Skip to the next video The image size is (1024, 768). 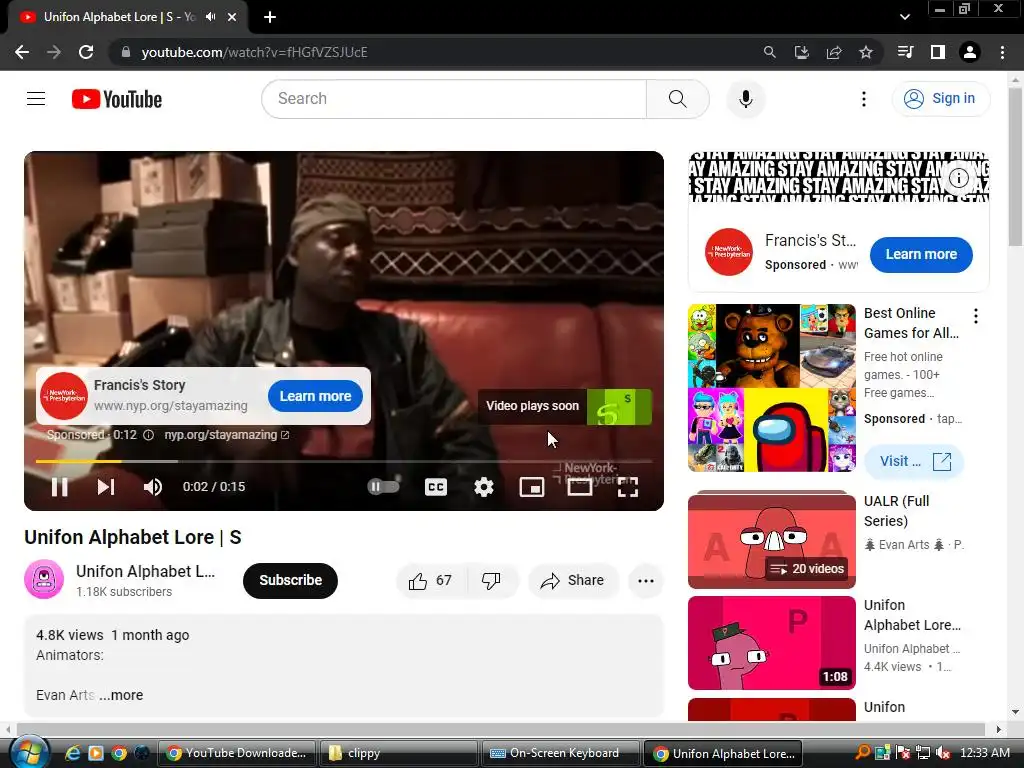tap(106, 487)
